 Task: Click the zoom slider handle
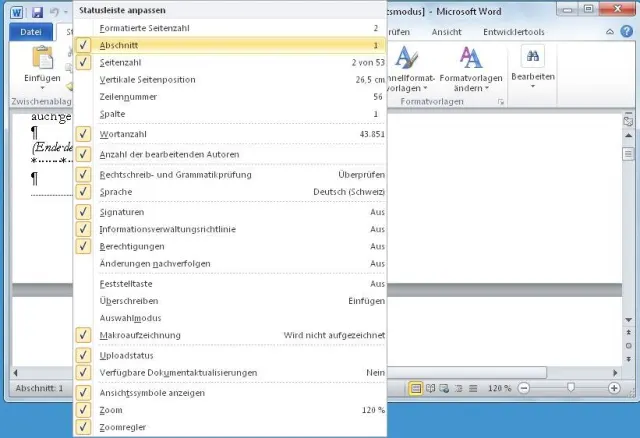571,388
